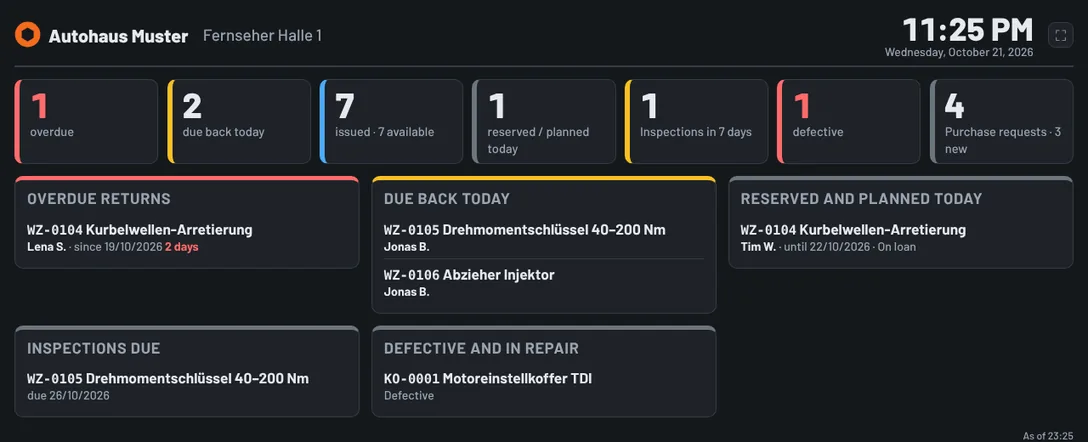The image size is (1088, 442).
Task: Click the Fernseher Halle 1 display name
Action: (262, 35)
